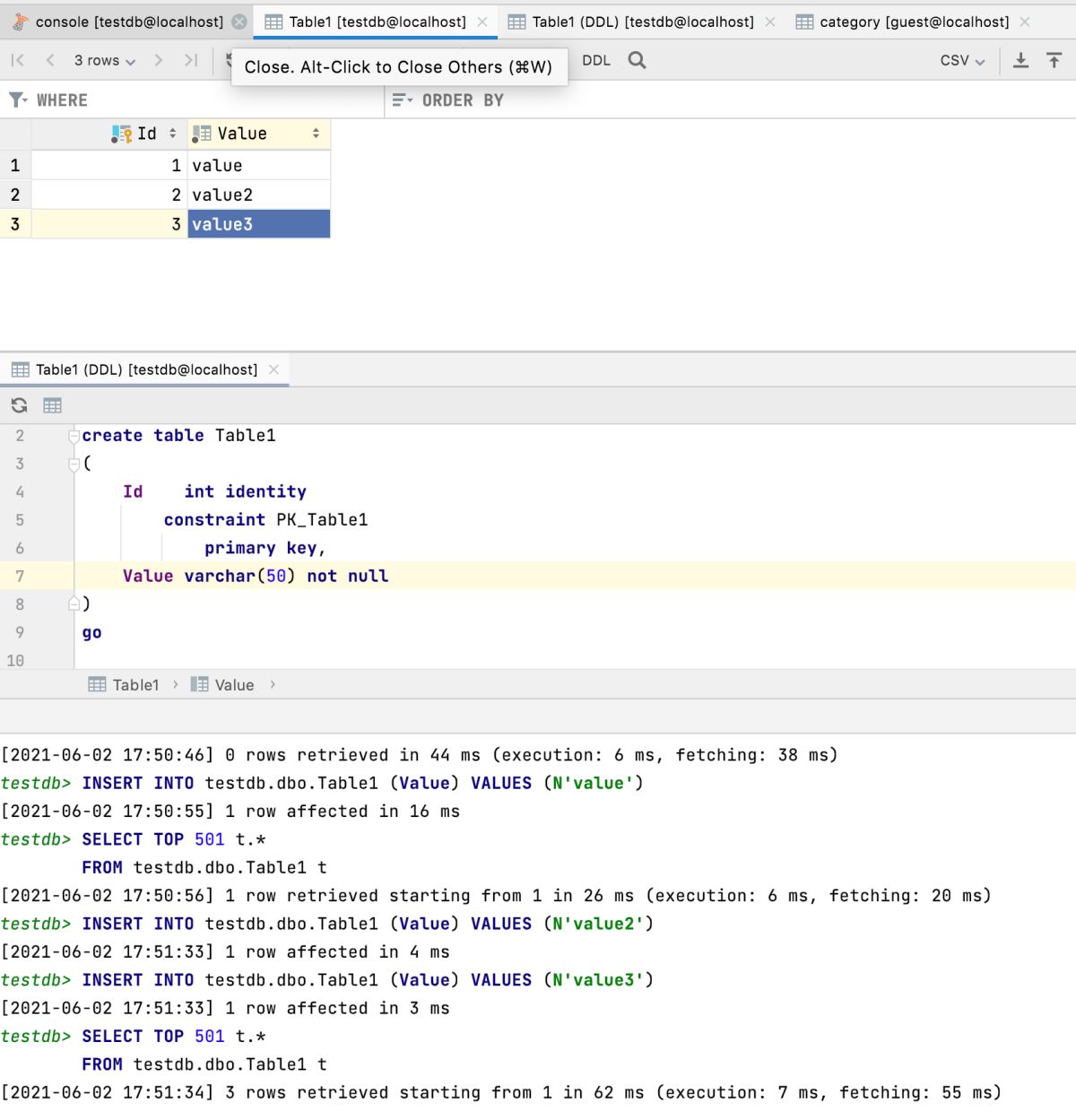Click Value in the breadcrumb bar

(x=223, y=685)
